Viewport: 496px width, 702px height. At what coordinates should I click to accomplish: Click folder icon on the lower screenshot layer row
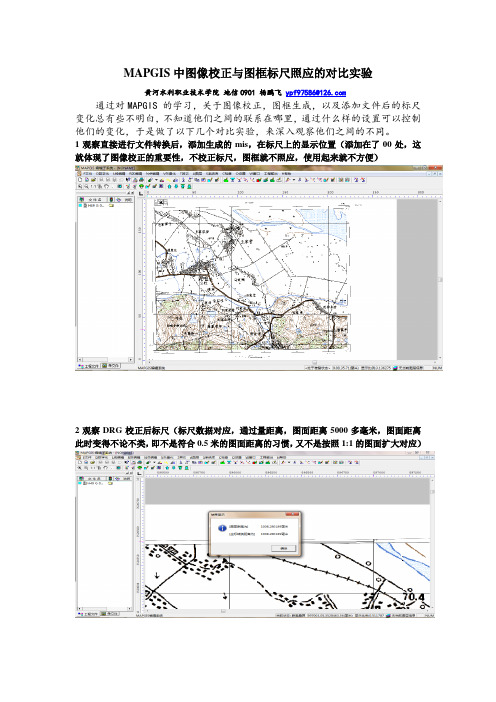(x=110, y=483)
